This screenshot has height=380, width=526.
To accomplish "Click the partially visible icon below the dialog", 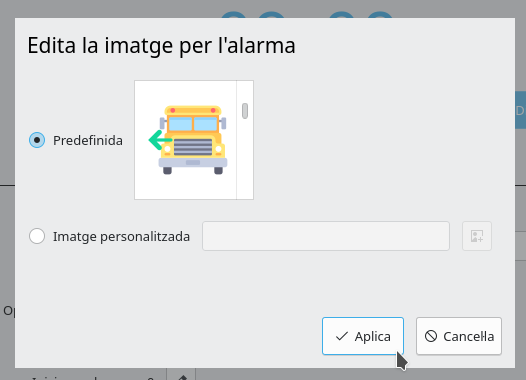I will click(x=182, y=377).
